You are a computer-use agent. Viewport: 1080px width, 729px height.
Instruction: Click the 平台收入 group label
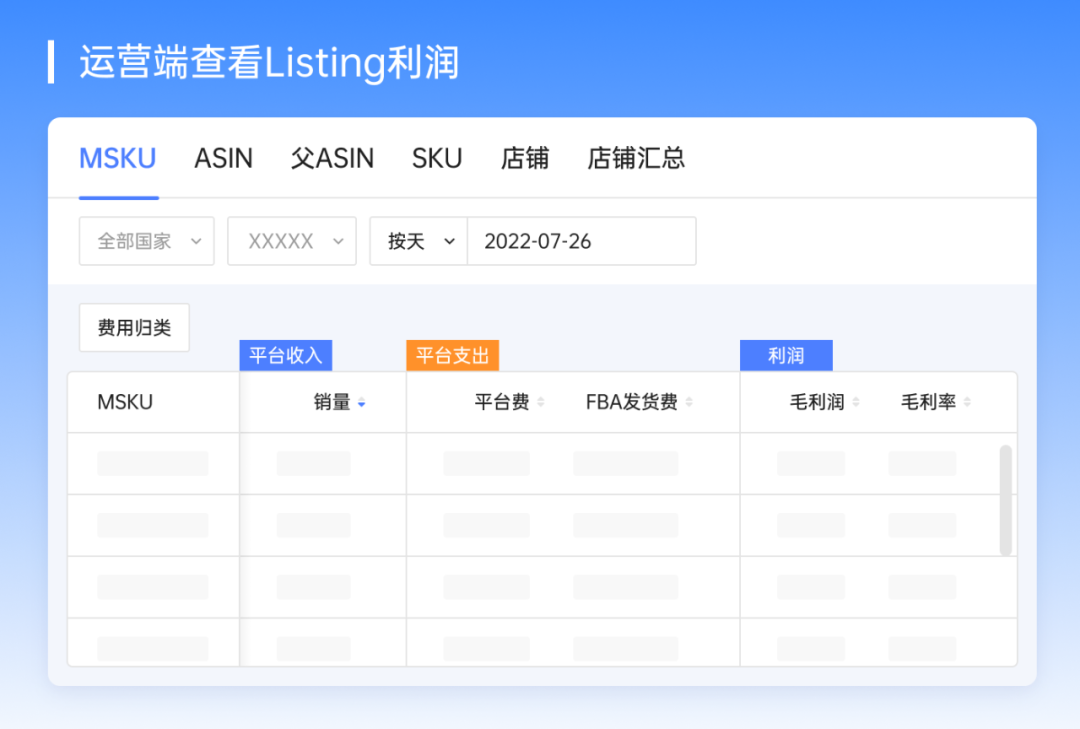click(x=286, y=356)
